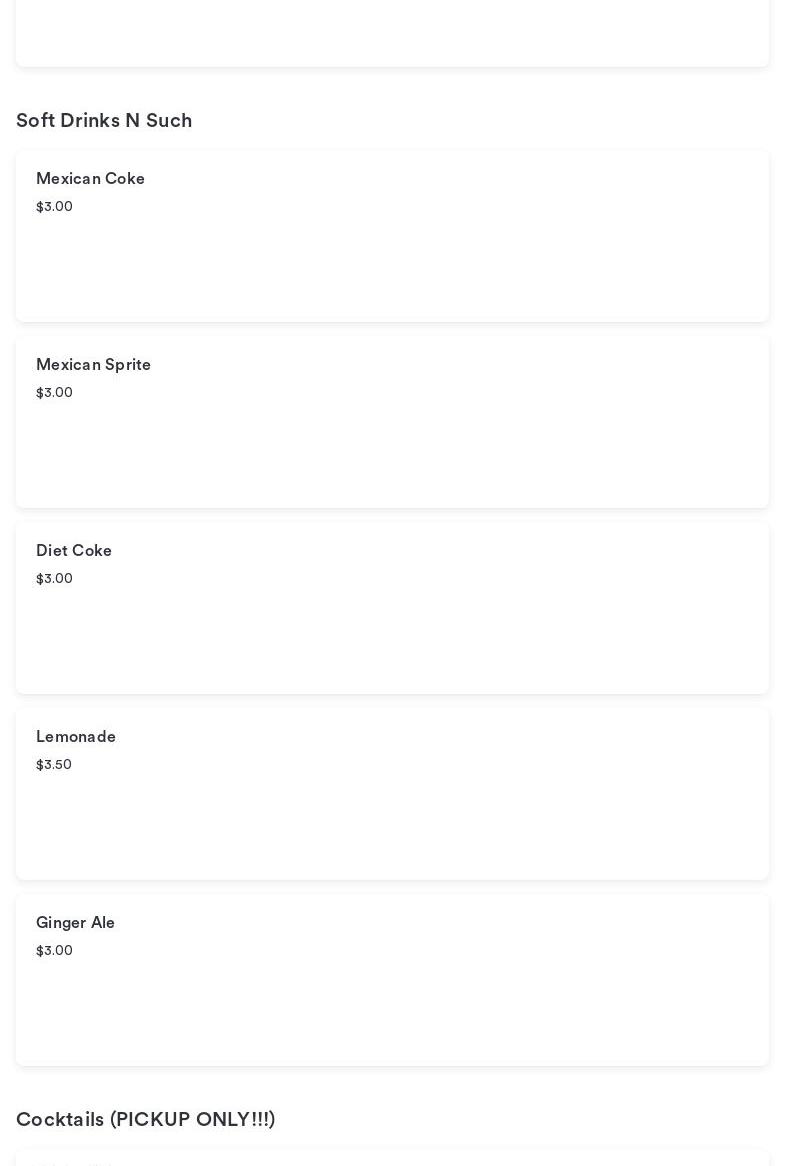The width and height of the screenshot is (785, 1166).
Task: Click the gap between Lemonade and Ginger Ale cards
Action: click(x=392, y=887)
